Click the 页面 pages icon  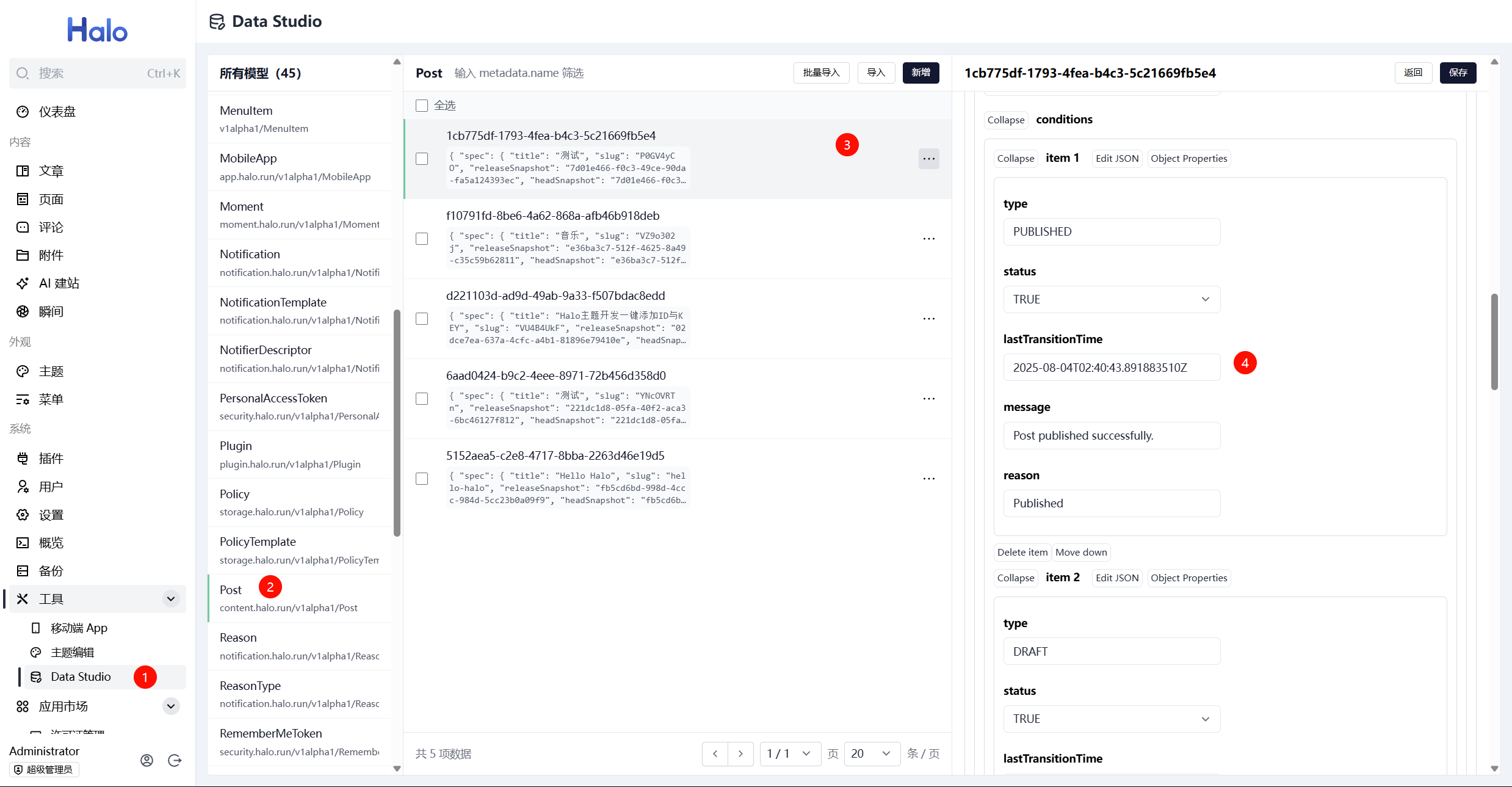[23, 199]
